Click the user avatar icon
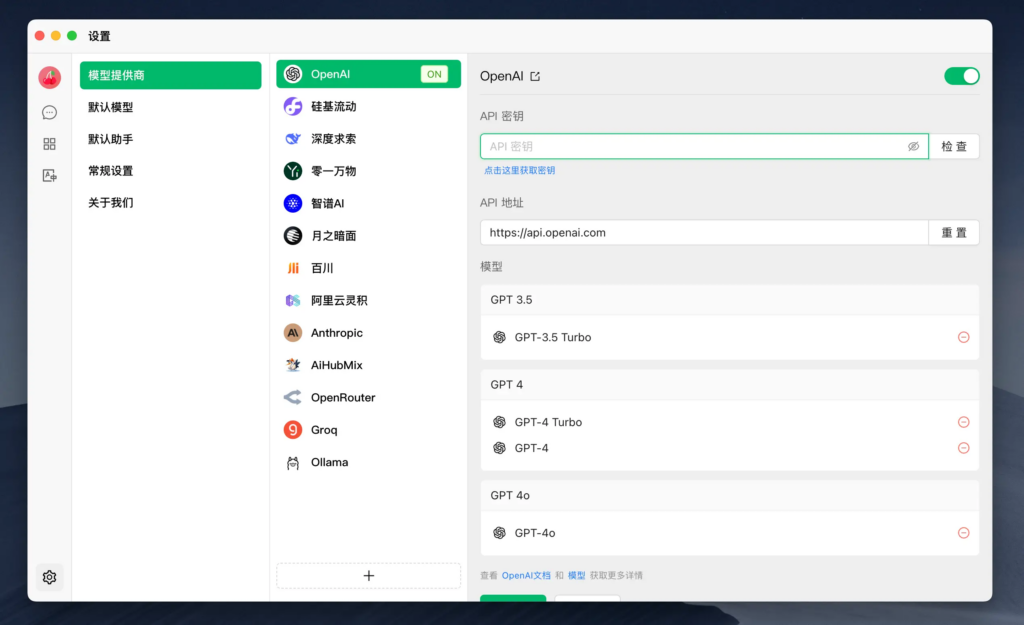This screenshot has height=625, width=1024. pyautogui.click(x=49, y=78)
